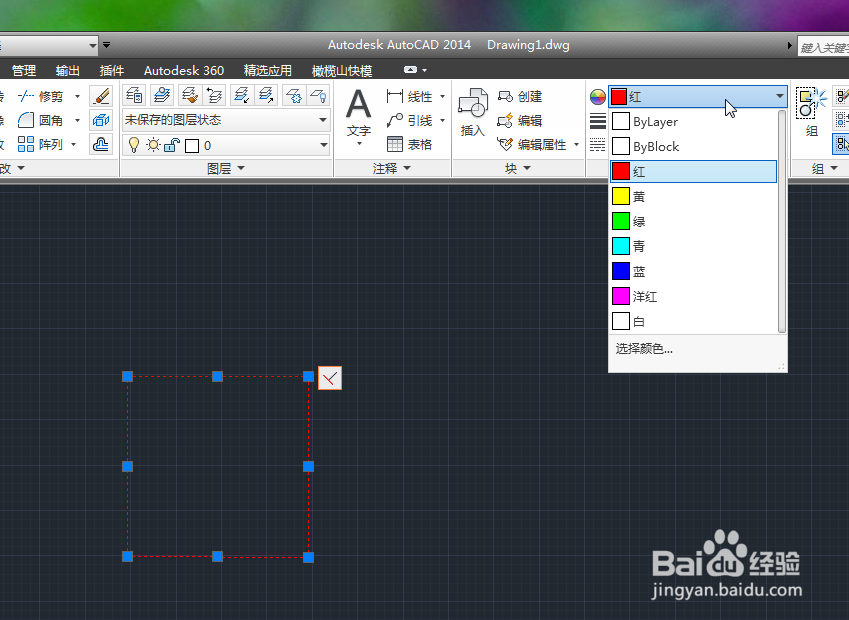Click the layer color white square swatch
The height and width of the screenshot is (620, 849).
[192, 146]
